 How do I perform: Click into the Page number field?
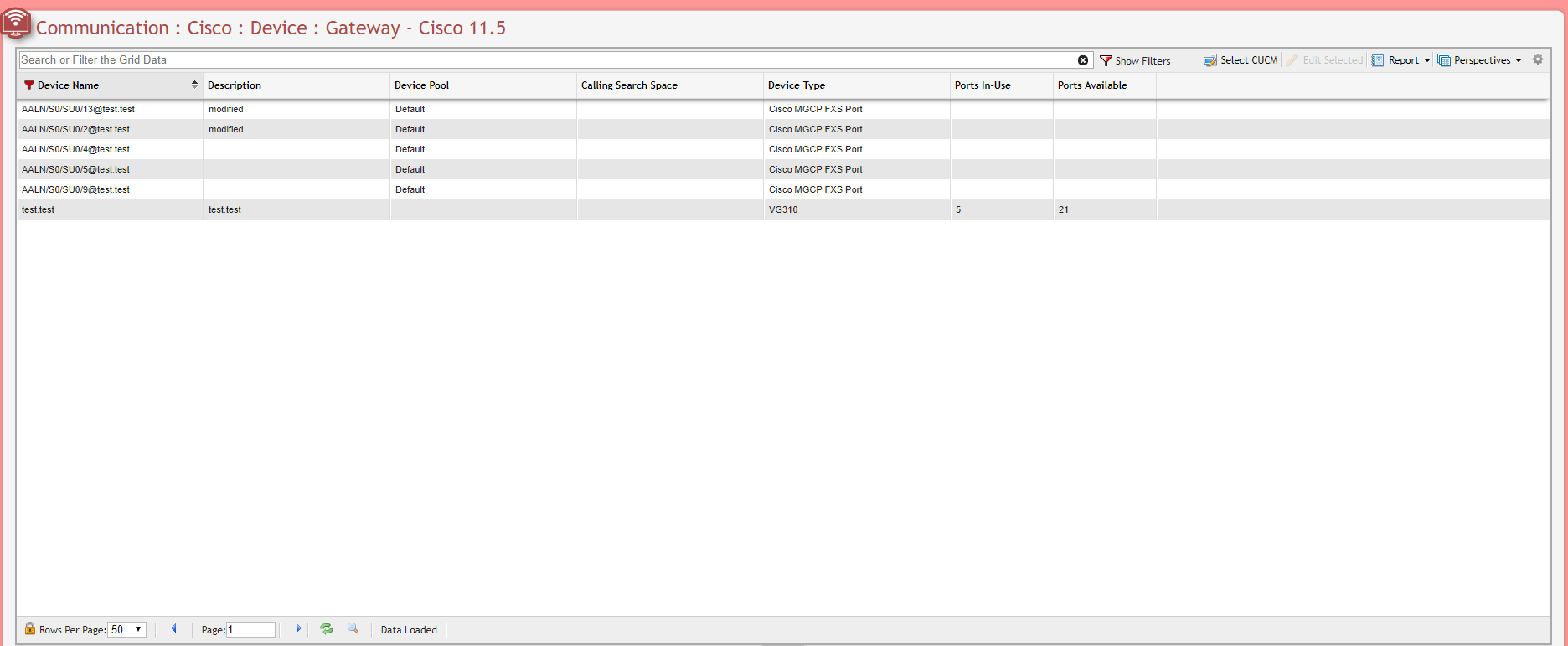tap(250, 629)
